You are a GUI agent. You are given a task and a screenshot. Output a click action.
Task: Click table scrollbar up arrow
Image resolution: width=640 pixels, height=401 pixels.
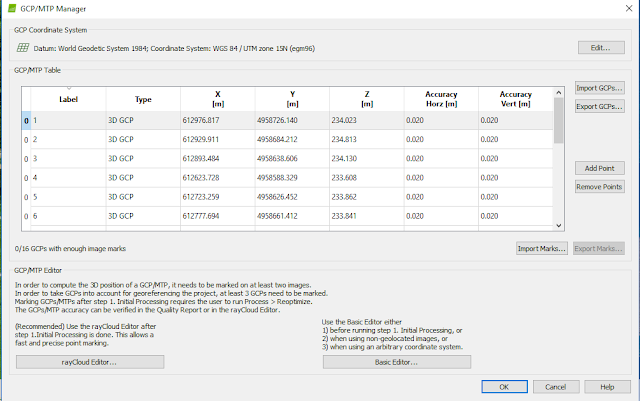point(559,93)
